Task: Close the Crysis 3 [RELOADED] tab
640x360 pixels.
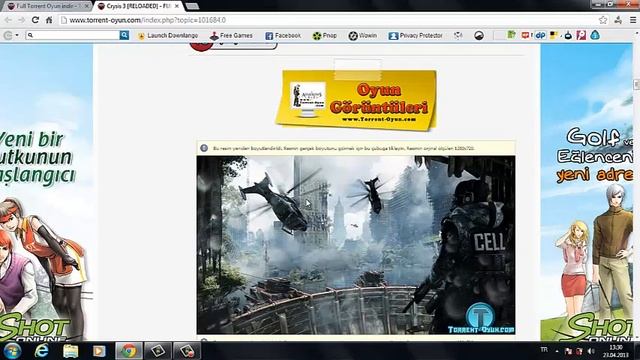Action: 177,6
